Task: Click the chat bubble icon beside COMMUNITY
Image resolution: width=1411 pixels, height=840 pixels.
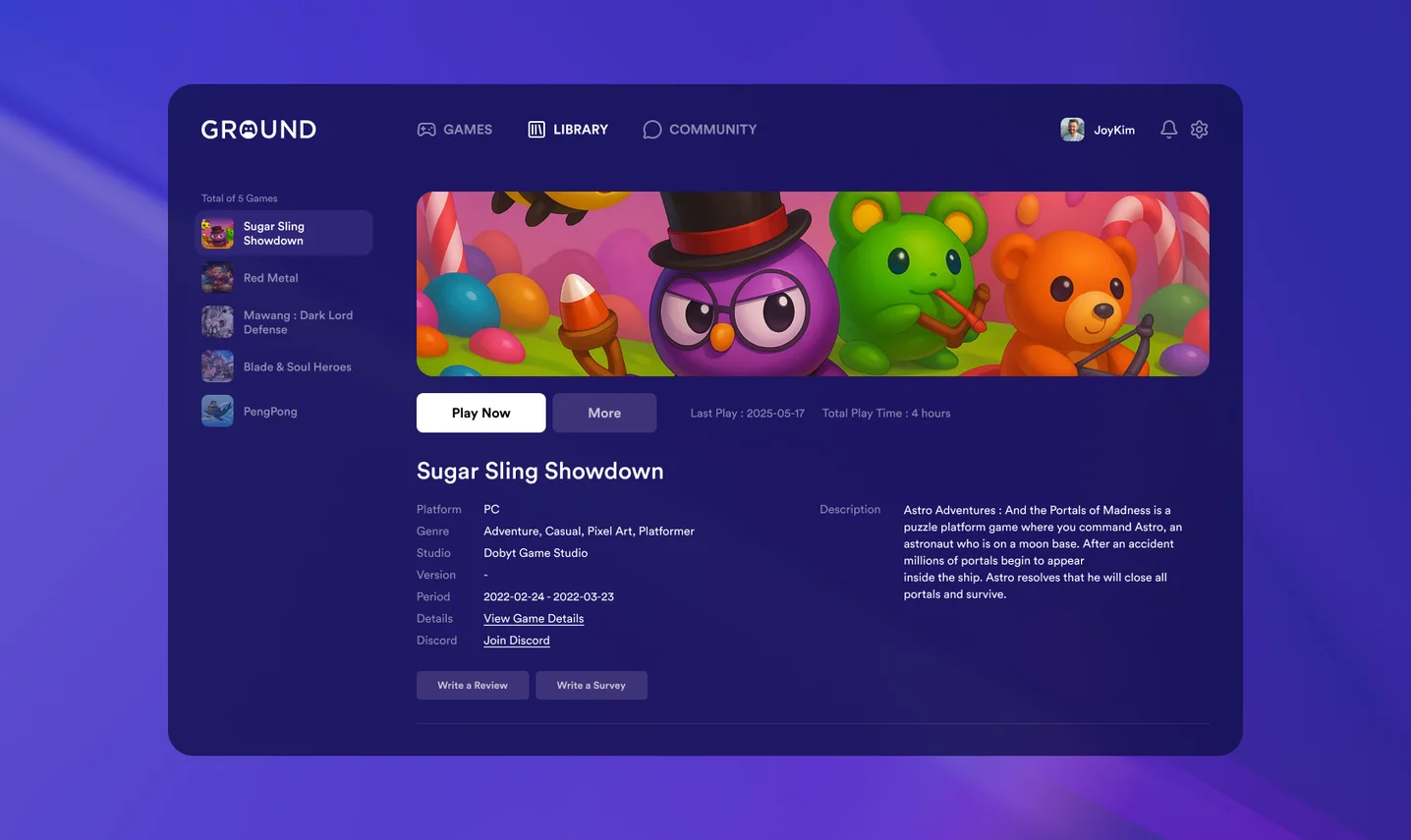Action: [651, 130]
